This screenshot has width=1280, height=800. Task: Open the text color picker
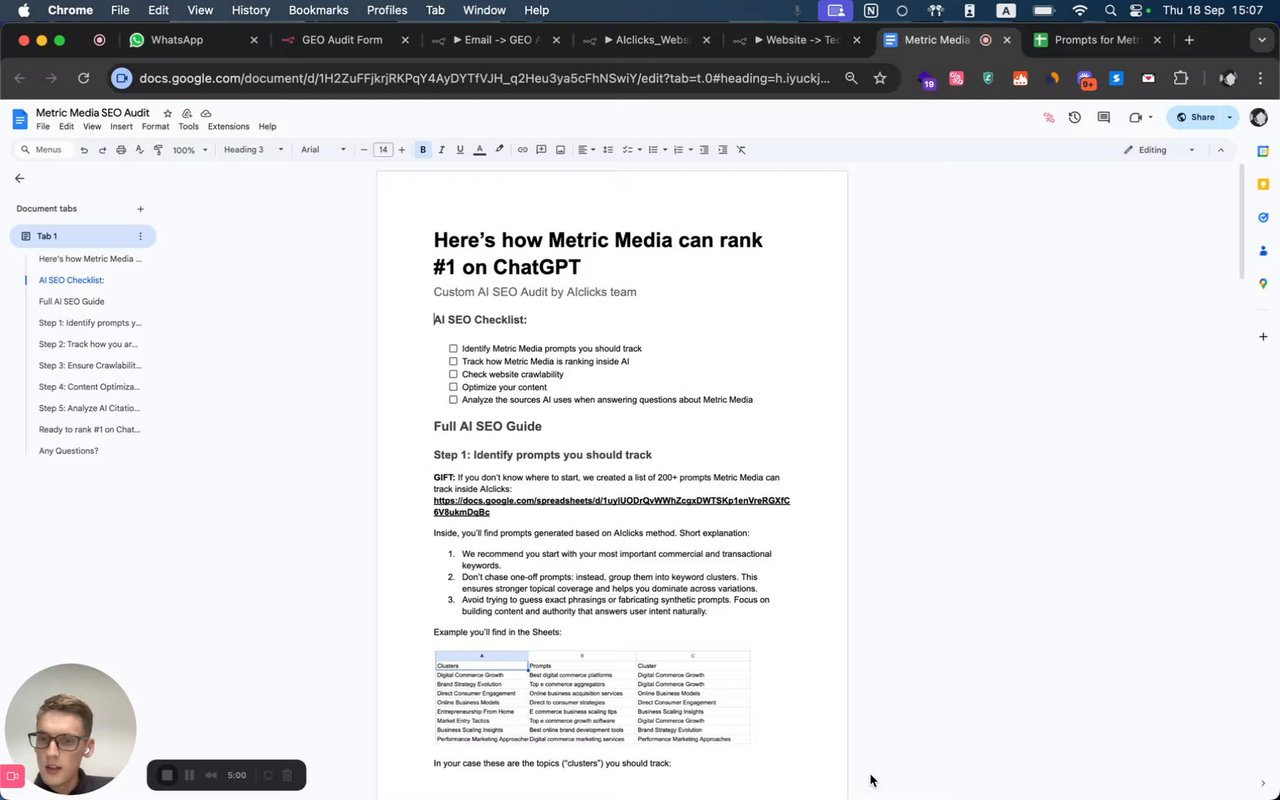(480, 150)
